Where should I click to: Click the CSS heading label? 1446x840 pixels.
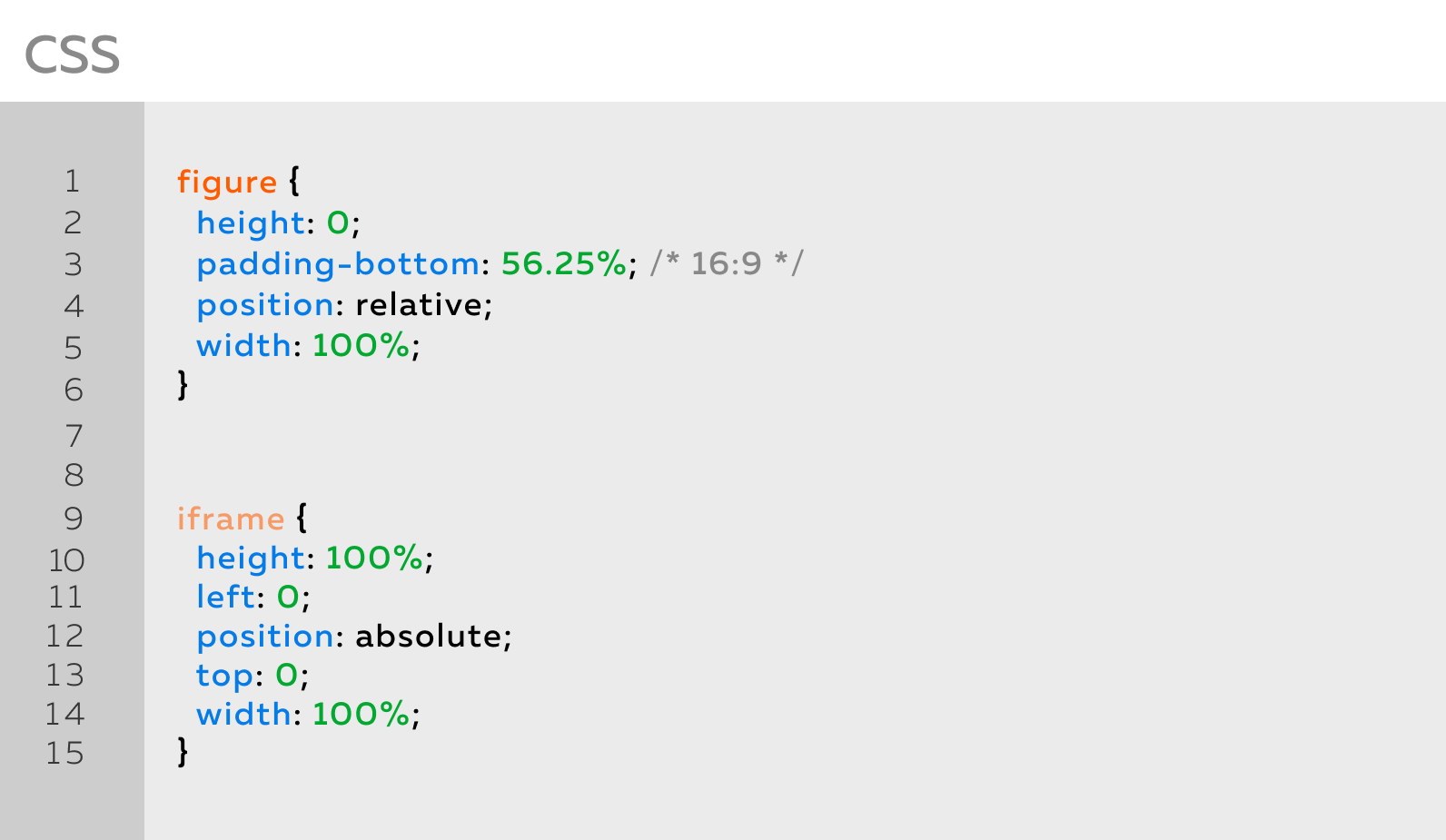click(72, 55)
